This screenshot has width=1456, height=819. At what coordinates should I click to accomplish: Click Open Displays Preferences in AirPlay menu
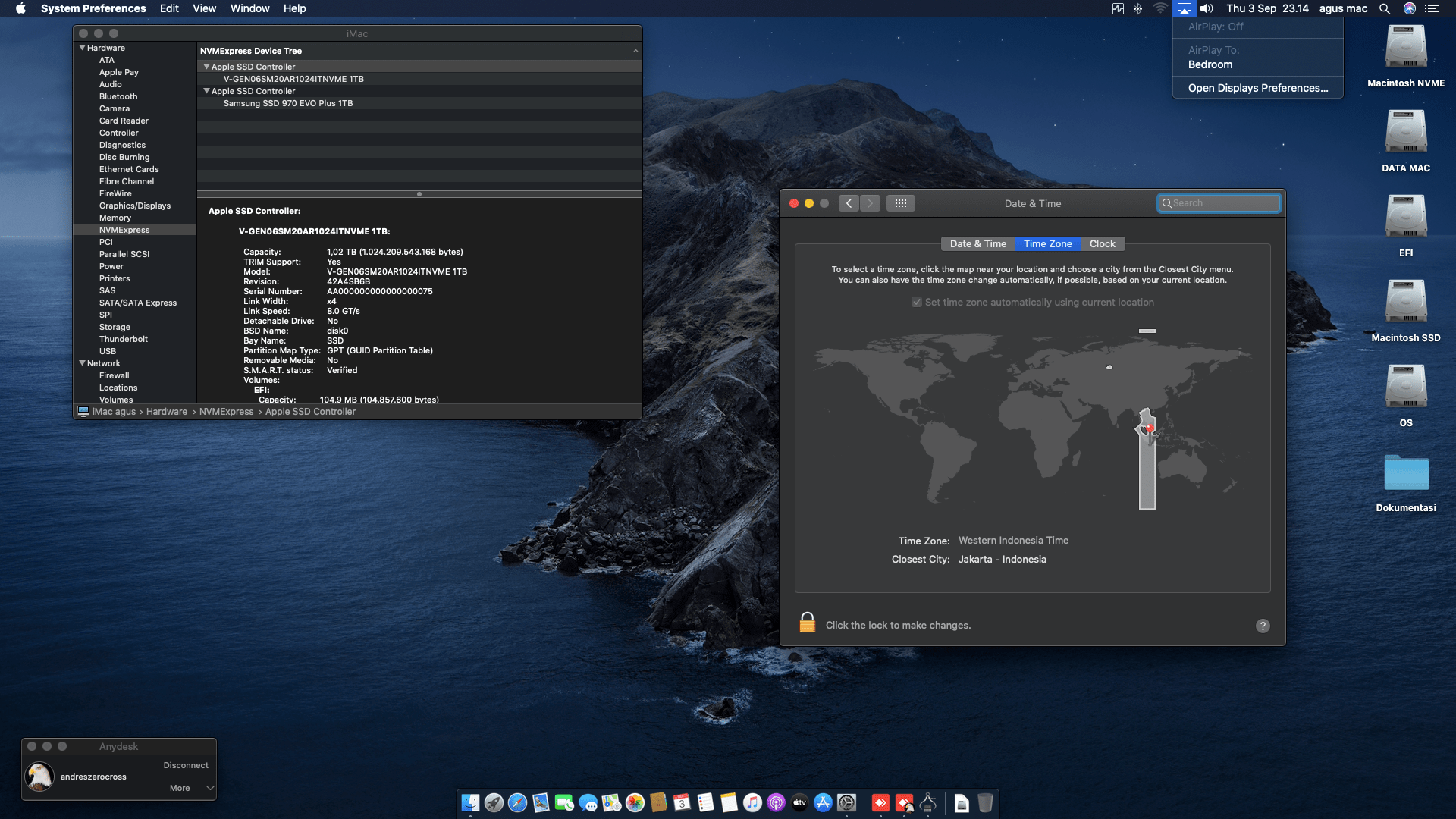tap(1257, 88)
